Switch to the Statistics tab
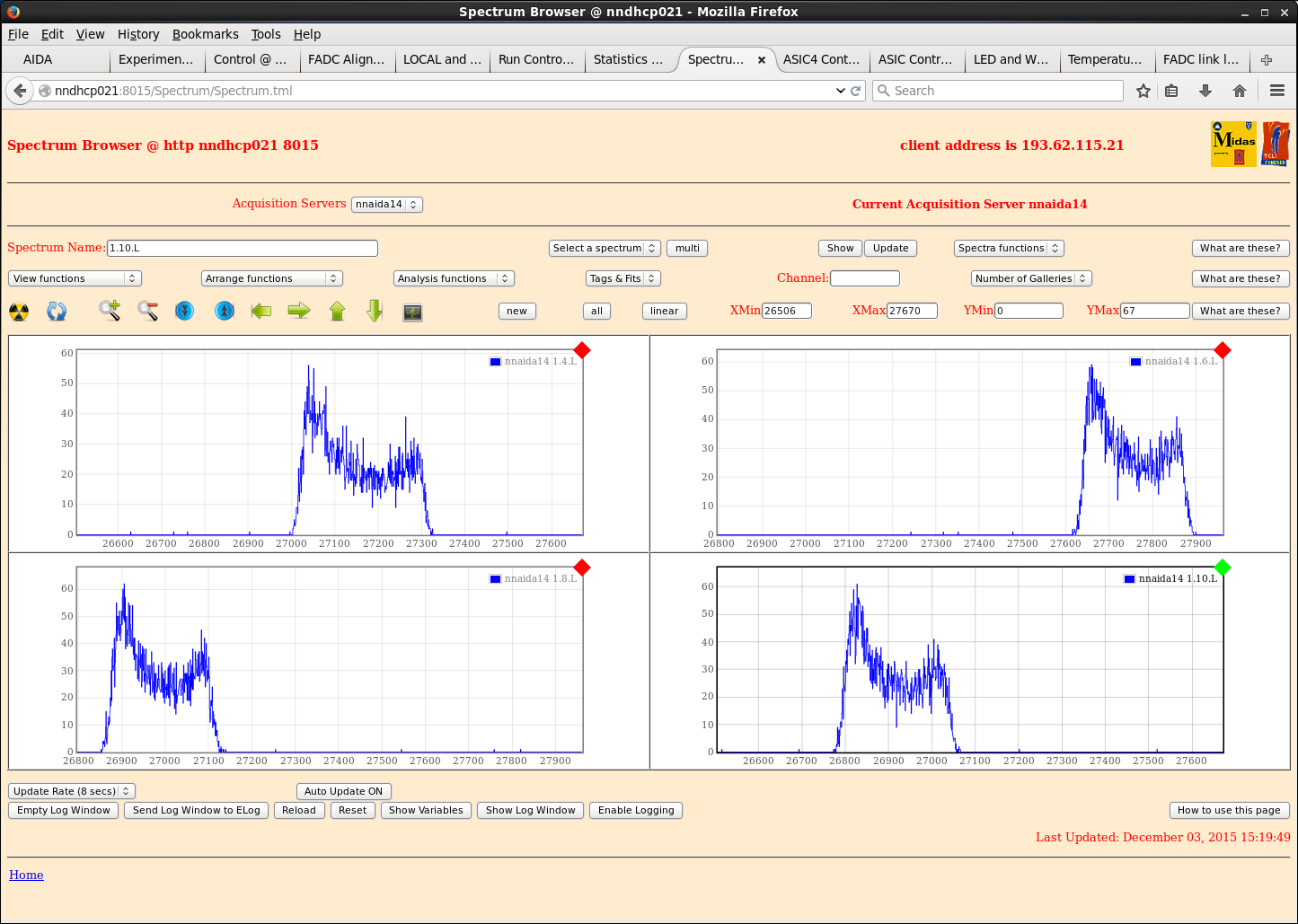The image size is (1298, 924). (x=628, y=59)
